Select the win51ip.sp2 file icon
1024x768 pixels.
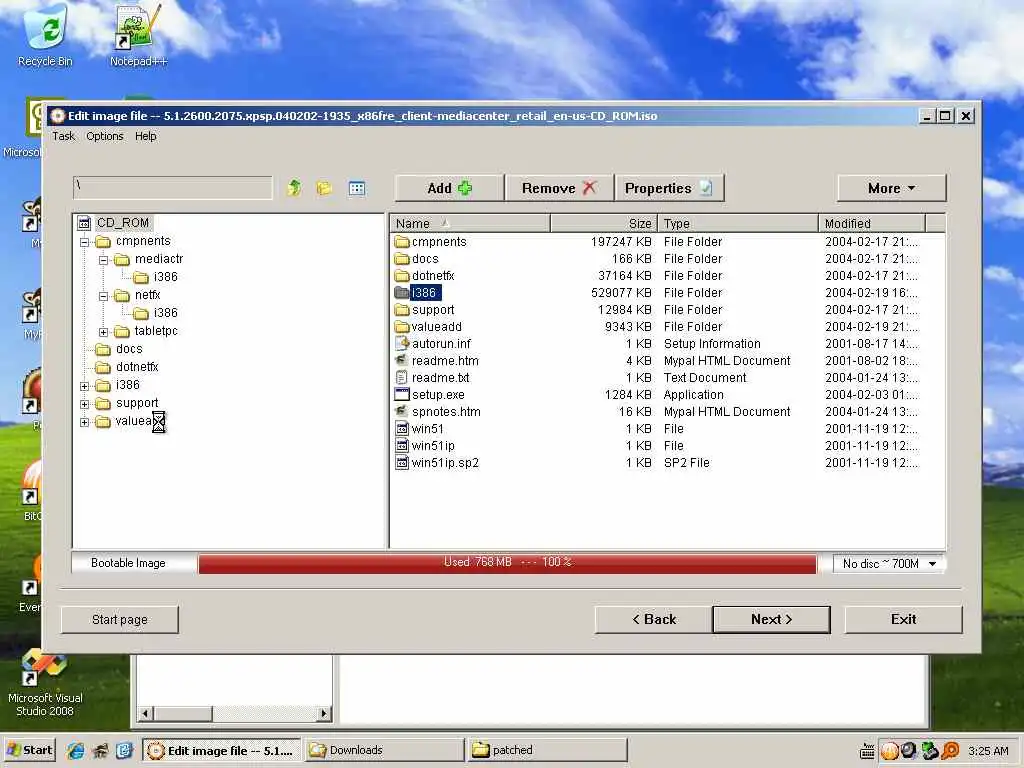click(x=402, y=462)
